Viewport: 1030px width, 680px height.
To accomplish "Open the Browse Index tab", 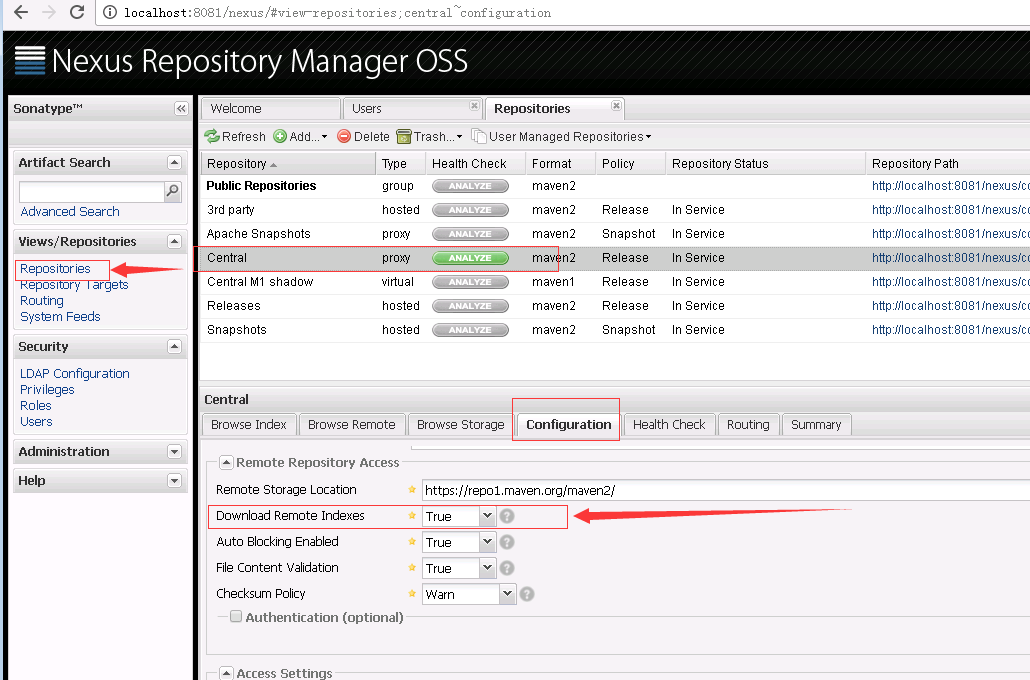I will (249, 424).
